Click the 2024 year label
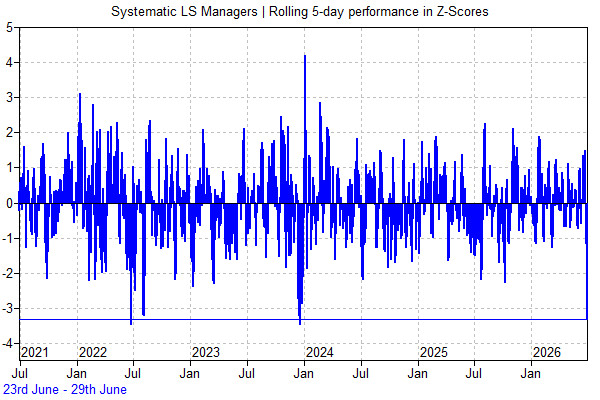This screenshot has height=400, width=600. [320, 352]
